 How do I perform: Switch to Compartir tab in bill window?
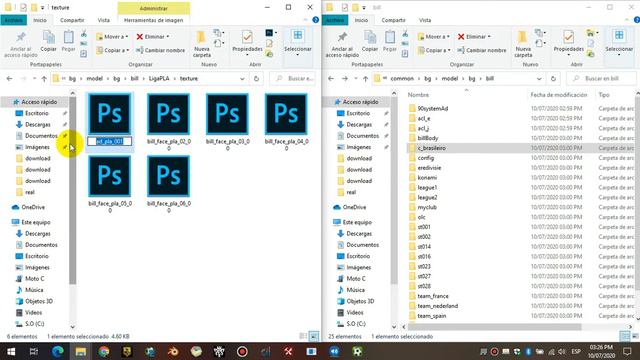coord(393,20)
